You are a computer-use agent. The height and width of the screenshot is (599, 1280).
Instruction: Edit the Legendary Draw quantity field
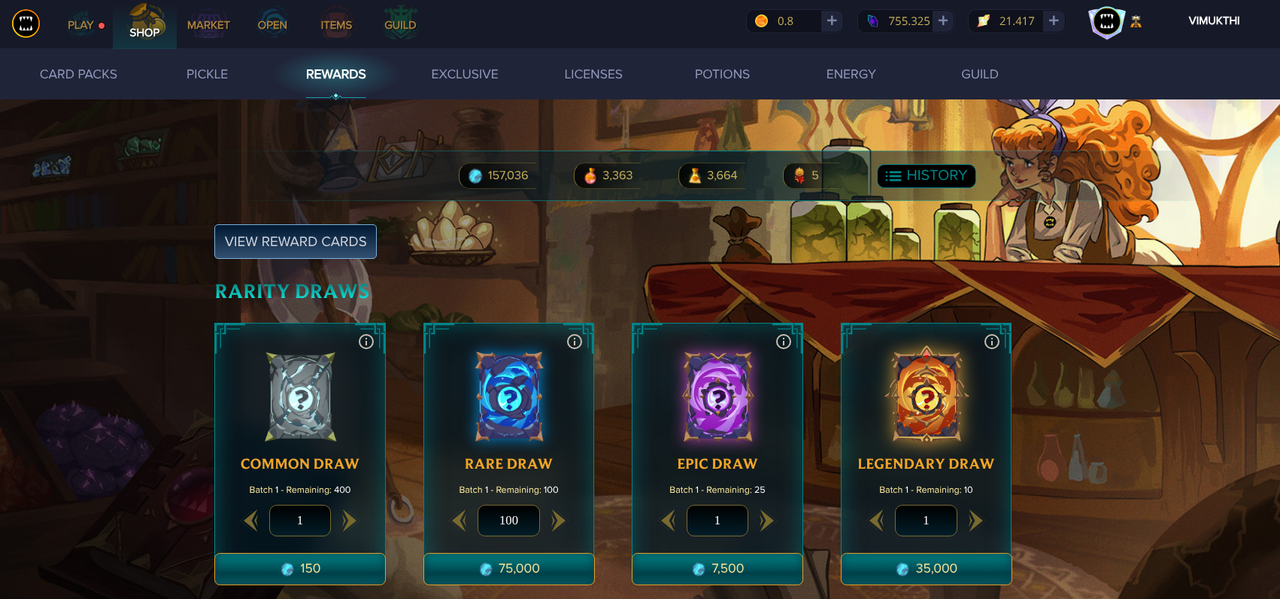click(926, 521)
